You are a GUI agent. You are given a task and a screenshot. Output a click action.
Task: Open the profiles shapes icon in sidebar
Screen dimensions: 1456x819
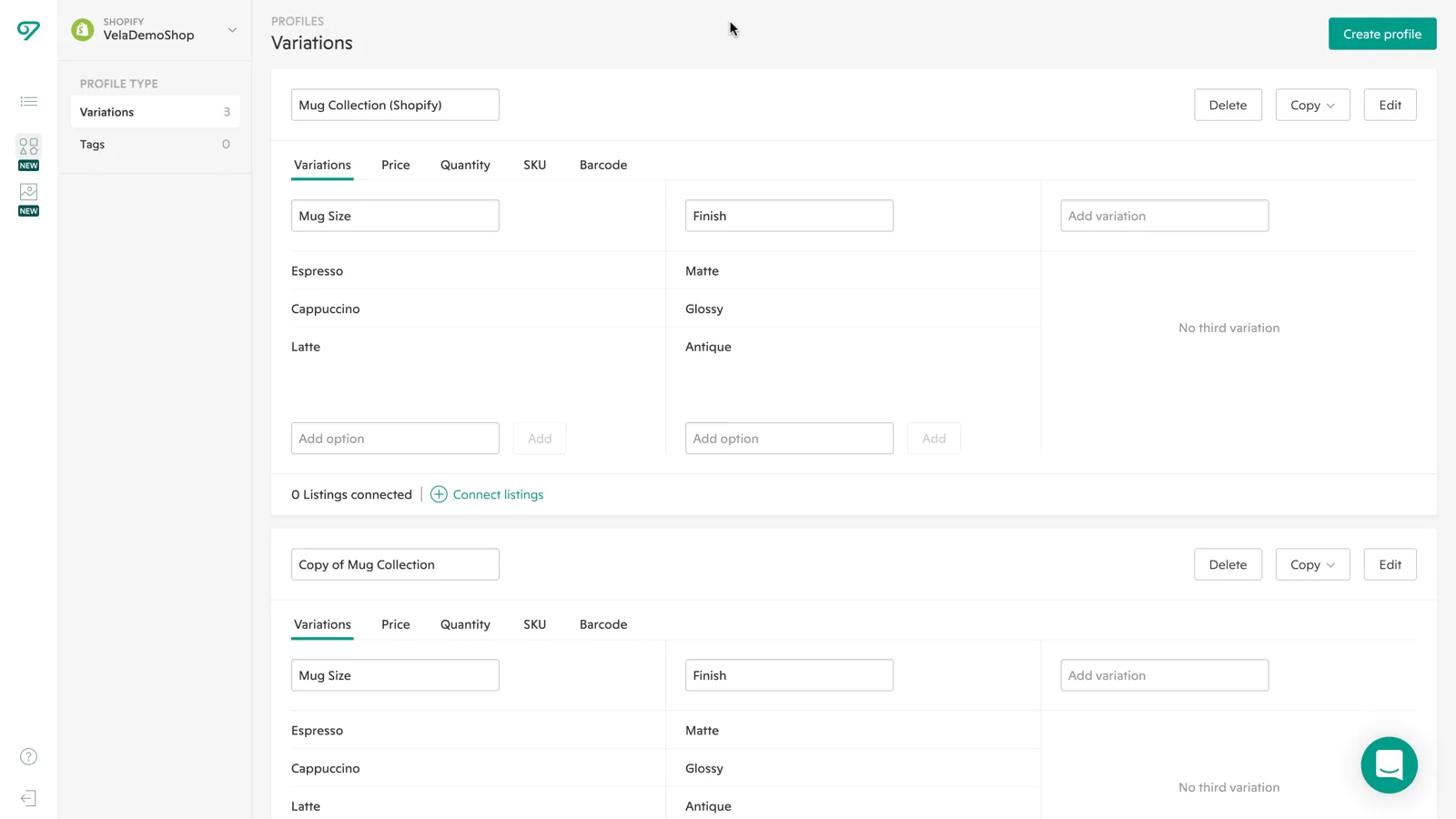tap(28, 147)
